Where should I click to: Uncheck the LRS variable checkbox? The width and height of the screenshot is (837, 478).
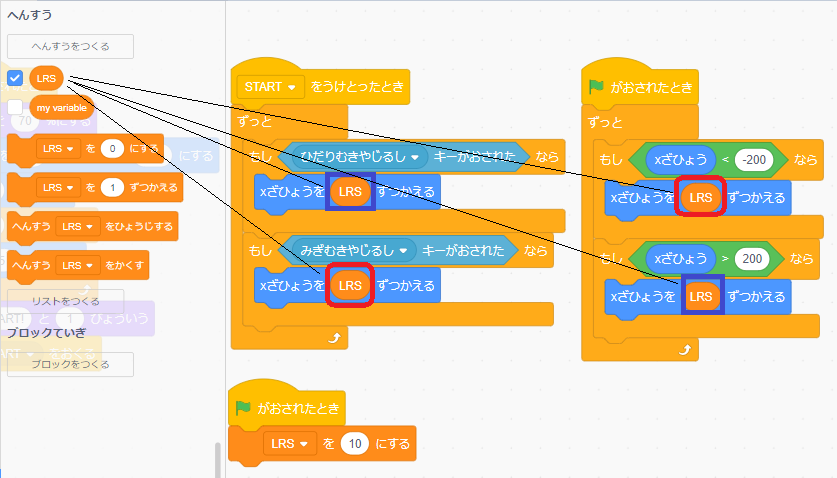pos(15,78)
